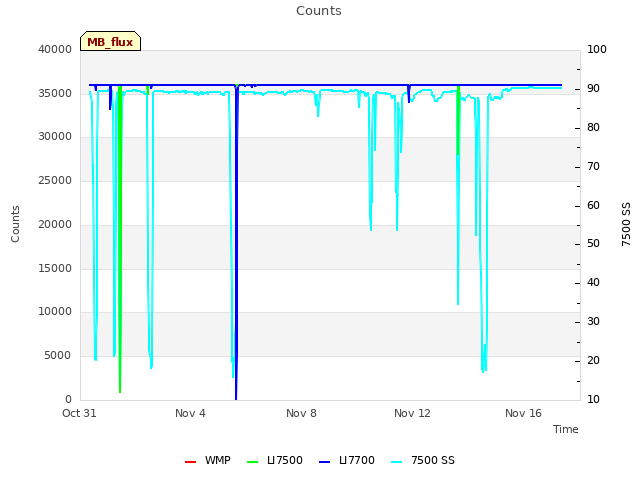Toggle the LI7700 legend entry
Image resolution: width=640 pixels, height=480 pixels.
[x=347, y=460]
